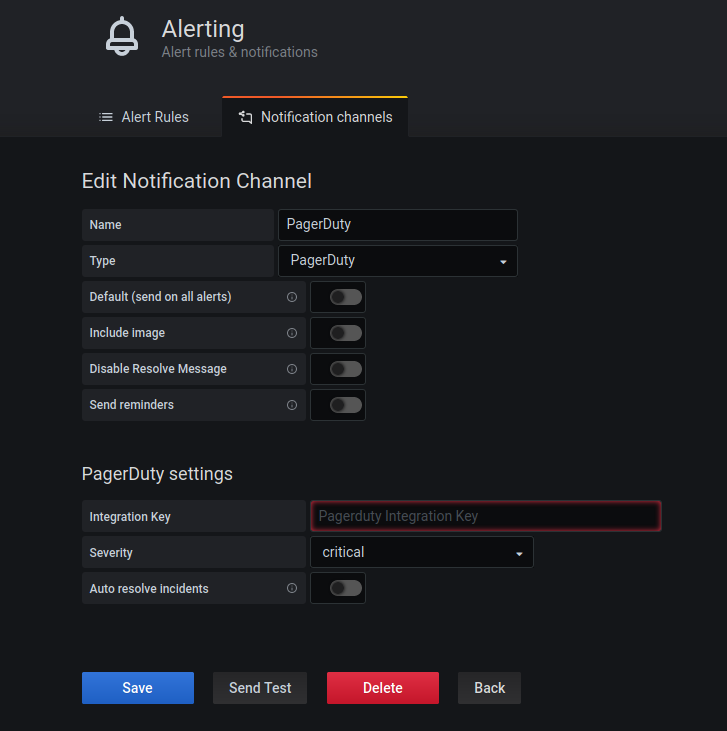Toggle Disable Resolve Message switch
Viewport: 727px width, 731px height.
[346, 369]
